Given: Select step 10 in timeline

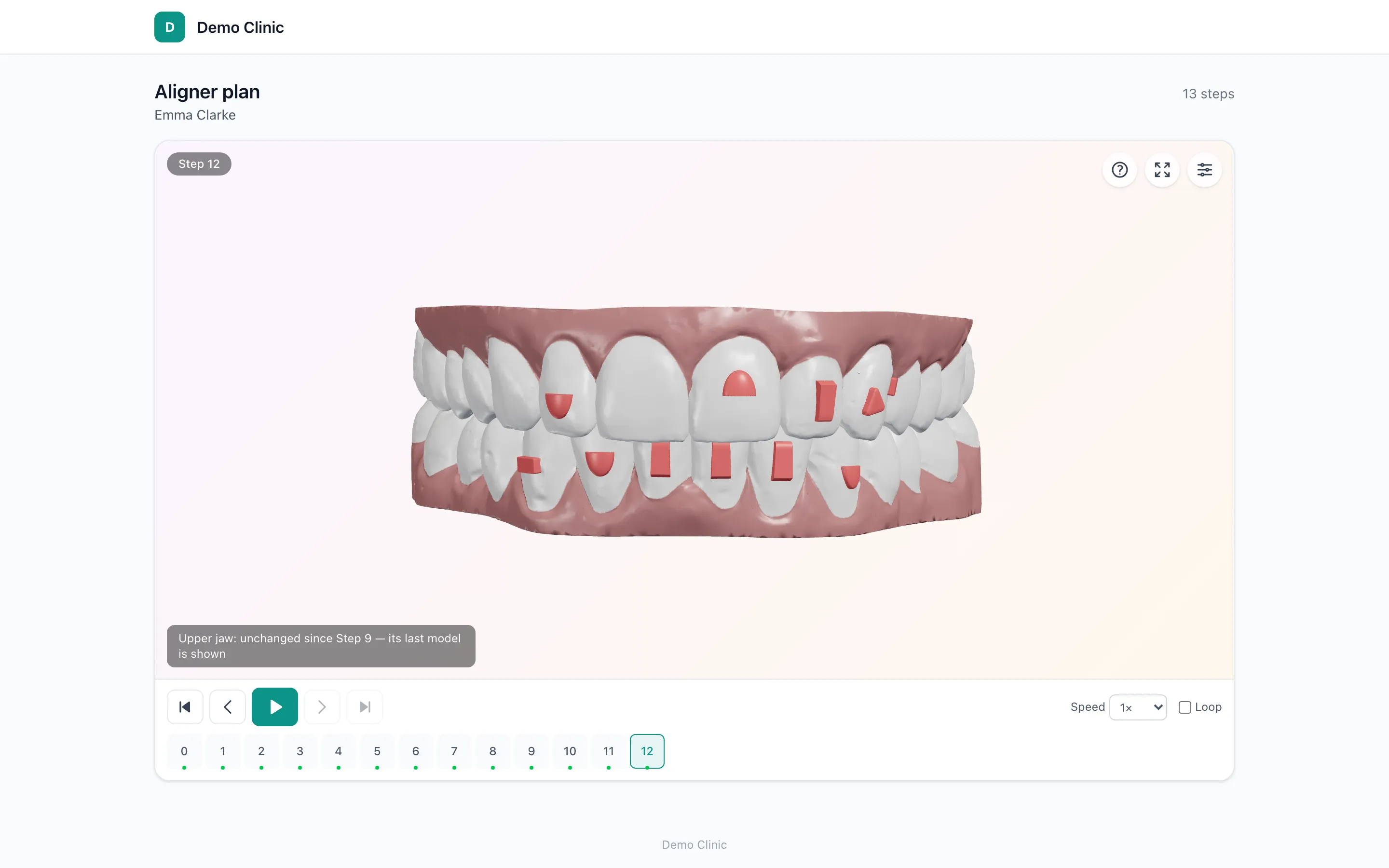Looking at the screenshot, I should (x=570, y=751).
